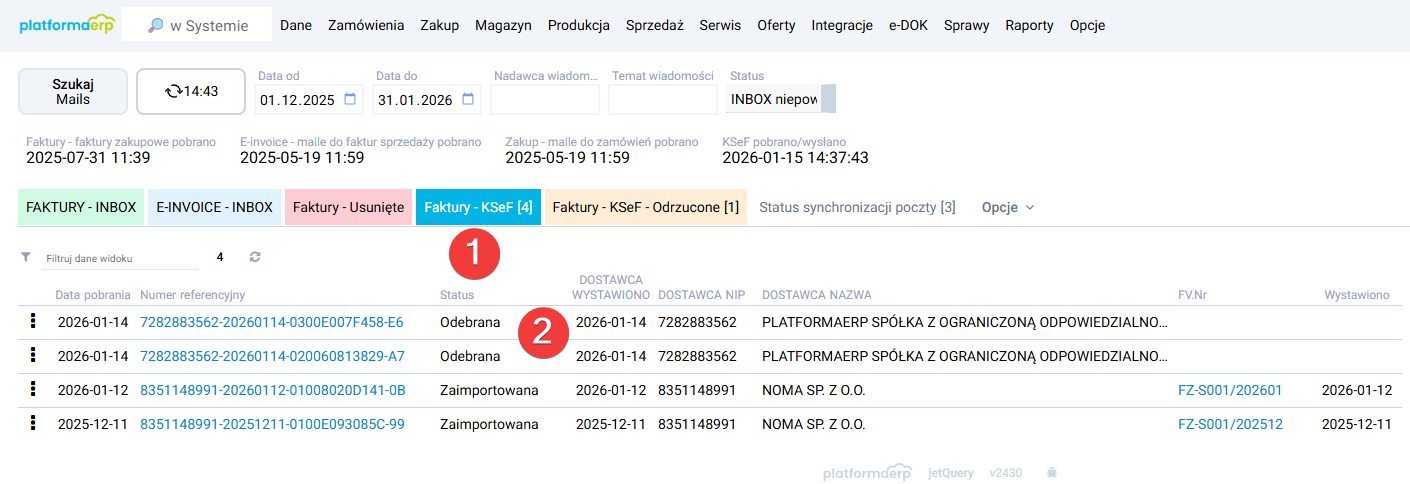Open invoice FZ-S001/202601 link
This screenshot has width=1410, height=484.
tap(1230, 390)
